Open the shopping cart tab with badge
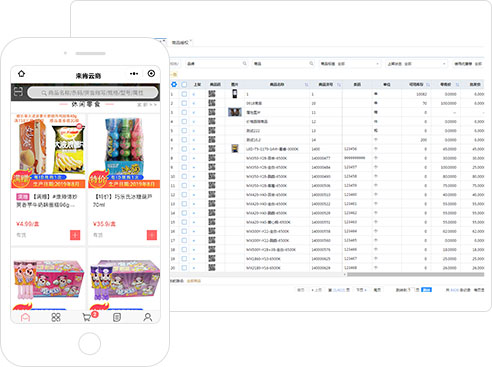Viewport: 492px width, 367px height. tap(87, 317)
